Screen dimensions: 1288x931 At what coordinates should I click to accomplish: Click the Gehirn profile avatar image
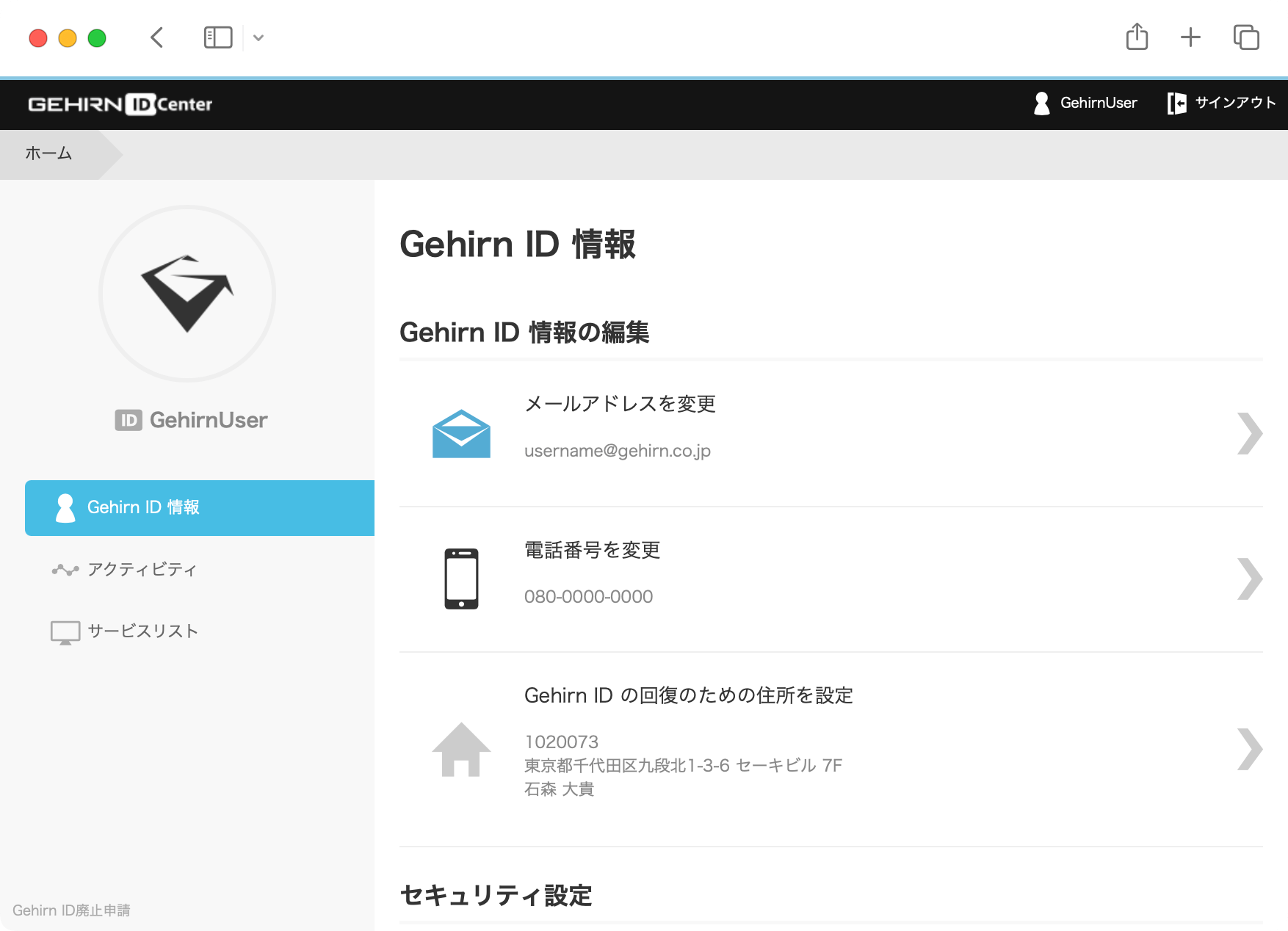pyautogui.click(x=187, y=294)
